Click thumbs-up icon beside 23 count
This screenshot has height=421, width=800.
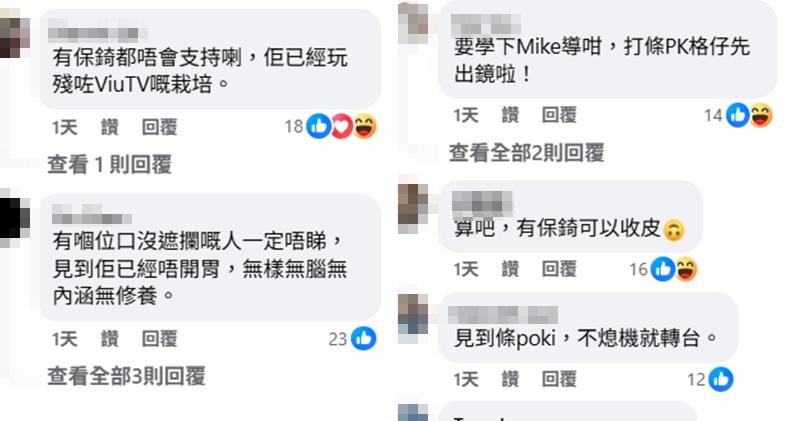click(364, 338)
